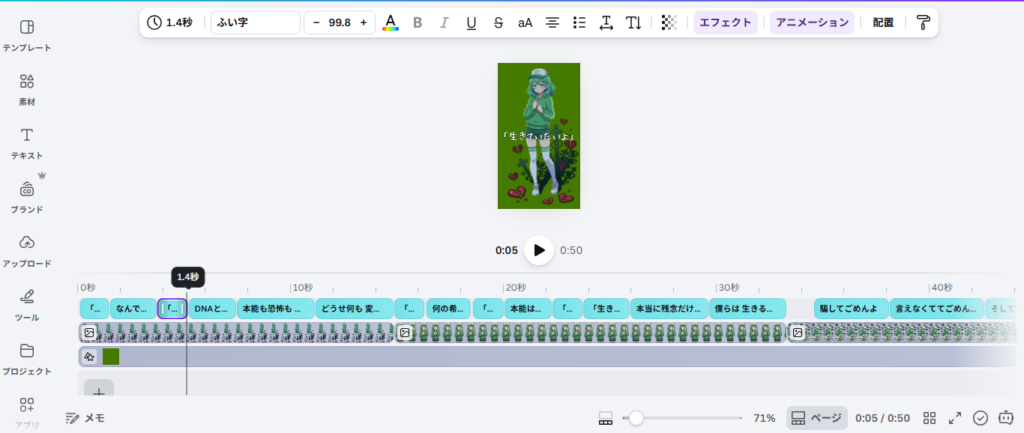The height and width of the screenshot is (433, 1024).
Task: Open the text color picker
Action: click(390, 22)
